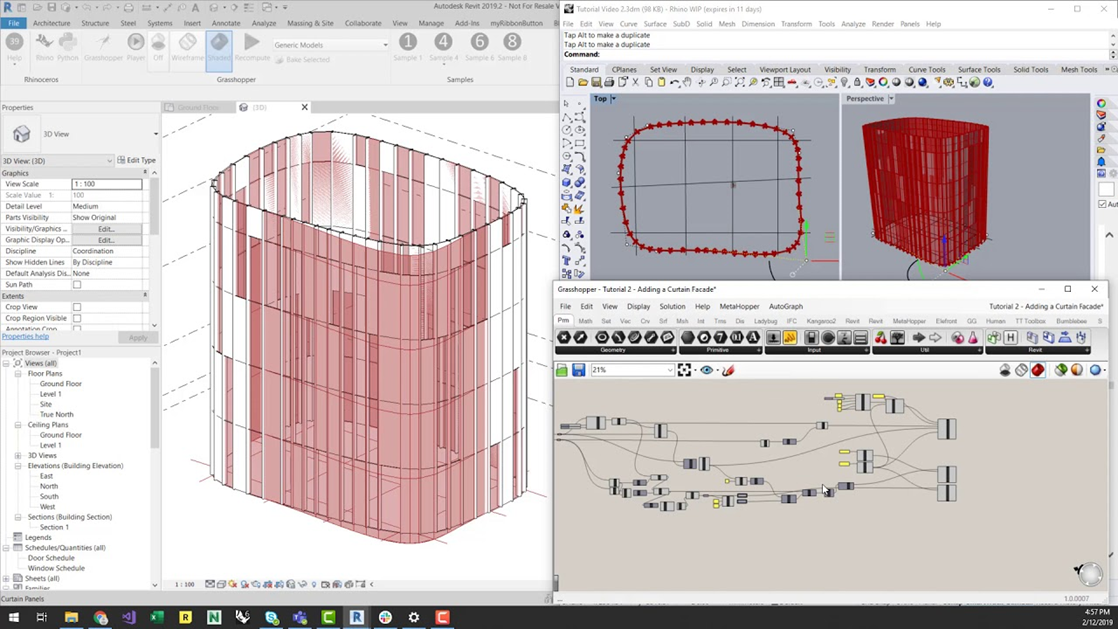Open Grasshopper Ladybug component tab
The width and height of the screenshot is (1118, 629).
point(765,322)
